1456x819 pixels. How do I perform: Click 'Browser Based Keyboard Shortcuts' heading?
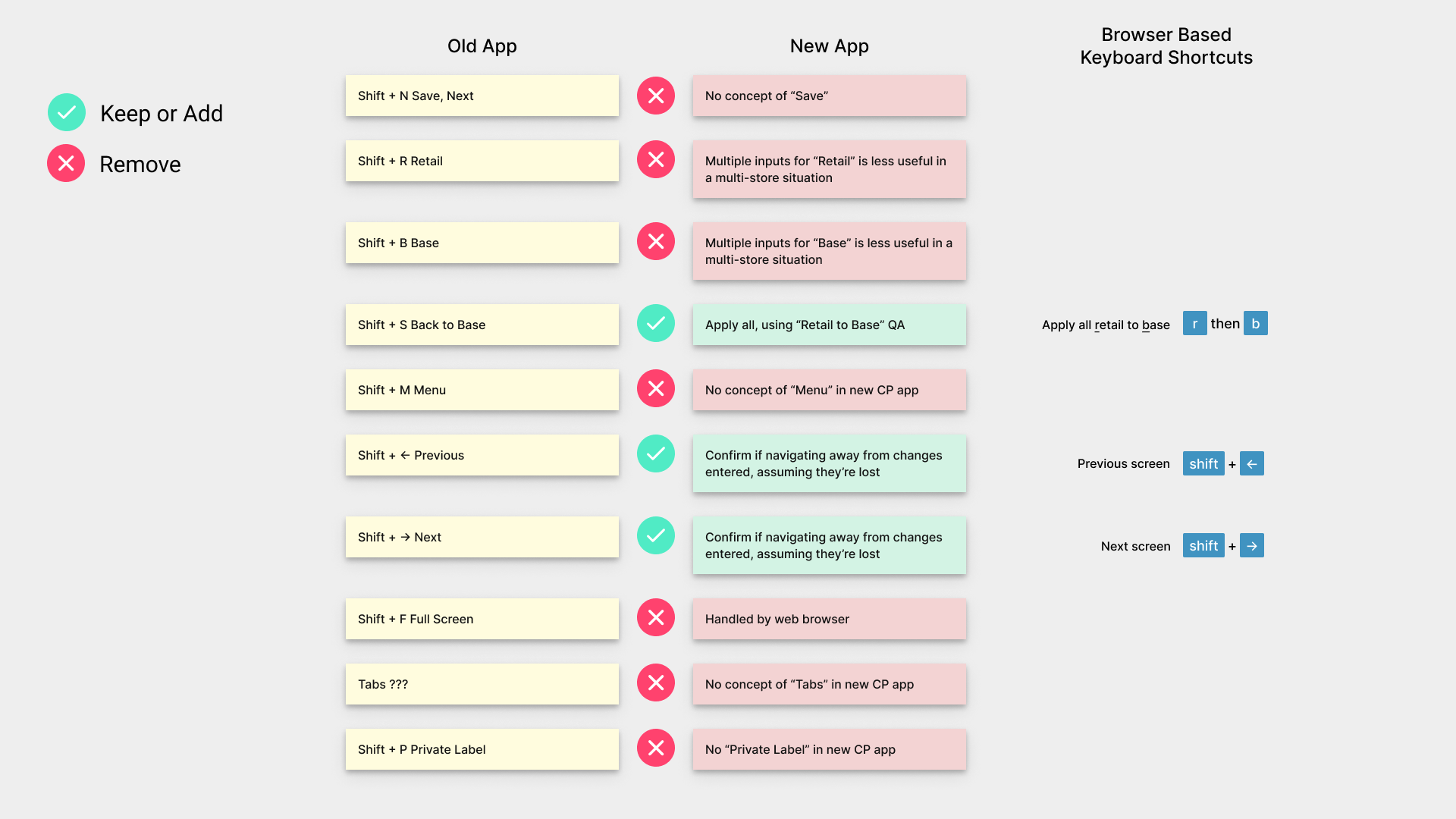pyautogui.click(x=1166, y=46)
